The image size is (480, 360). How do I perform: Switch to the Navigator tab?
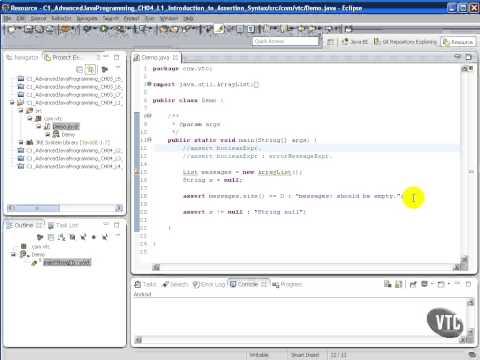click(x=22, y=58)
